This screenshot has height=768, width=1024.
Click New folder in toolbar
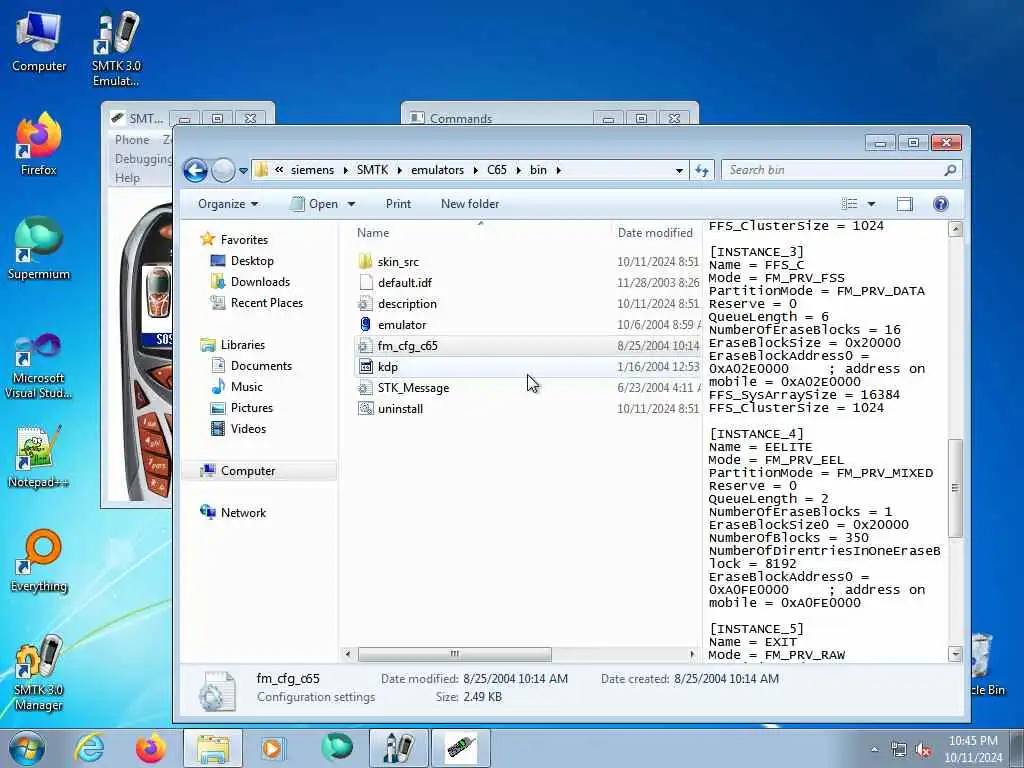point(470,204)
